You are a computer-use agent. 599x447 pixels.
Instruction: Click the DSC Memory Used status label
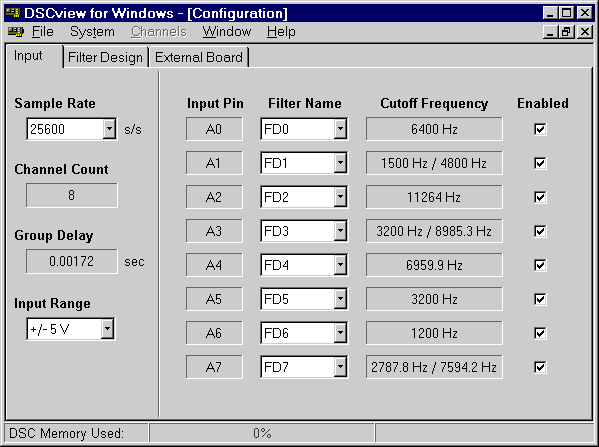click(66, 434)
